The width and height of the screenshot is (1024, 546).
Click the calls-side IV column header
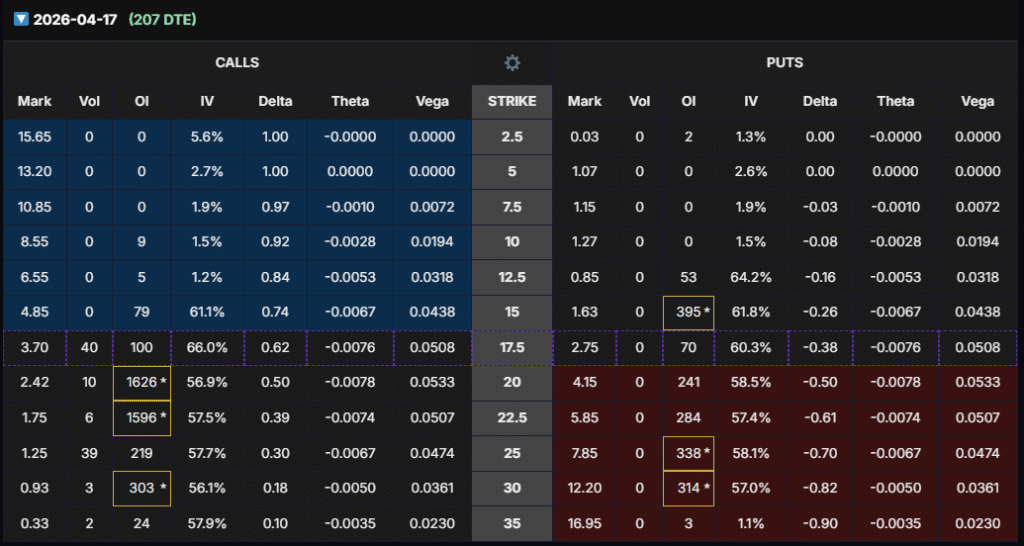click(x=208, y=101)
